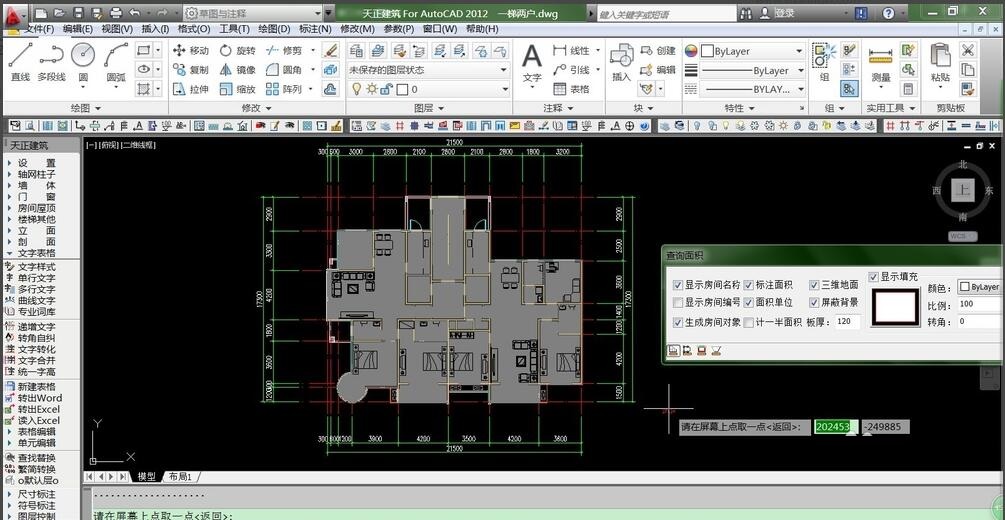Uncheck the 三维地面 checkbox
The height and width of the screenshot is (520, 1005).
coord(813,285)
